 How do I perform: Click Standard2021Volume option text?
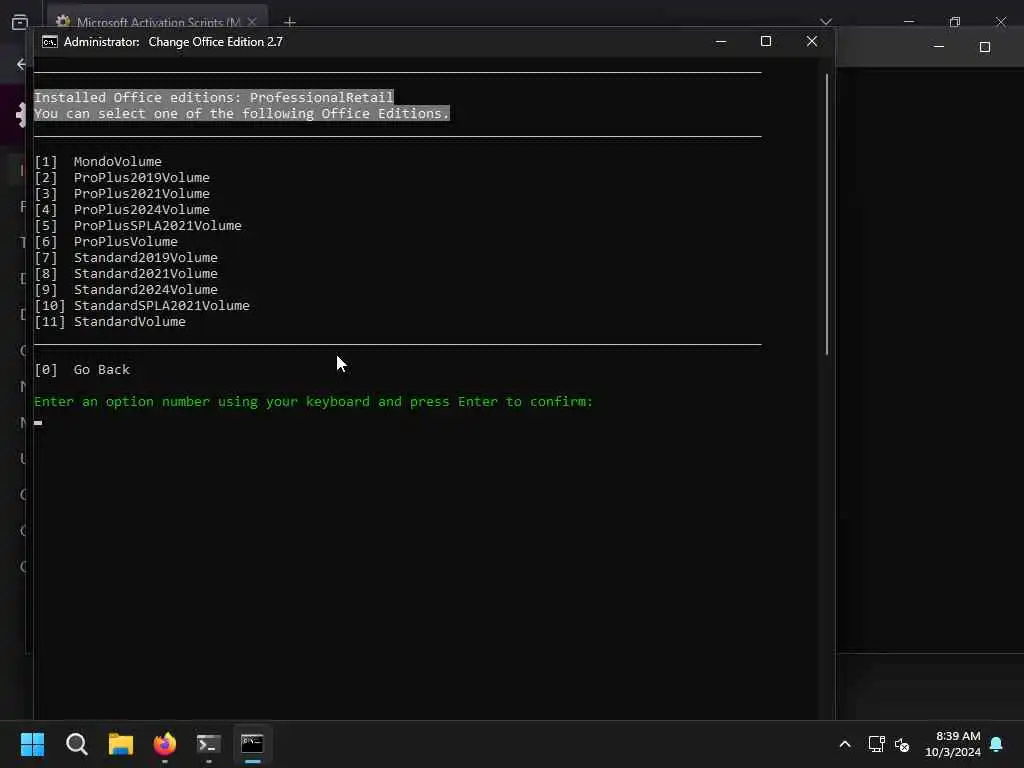[146, 274]
